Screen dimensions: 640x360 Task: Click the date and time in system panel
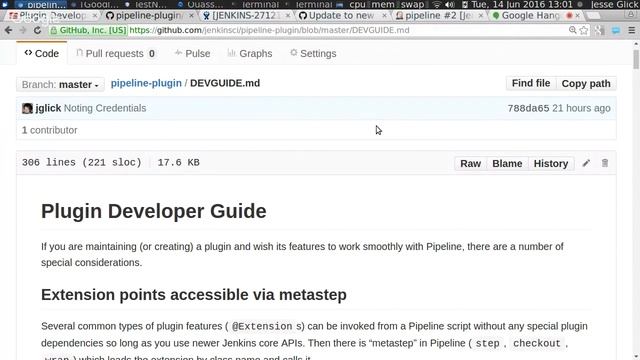click(522, 4)
